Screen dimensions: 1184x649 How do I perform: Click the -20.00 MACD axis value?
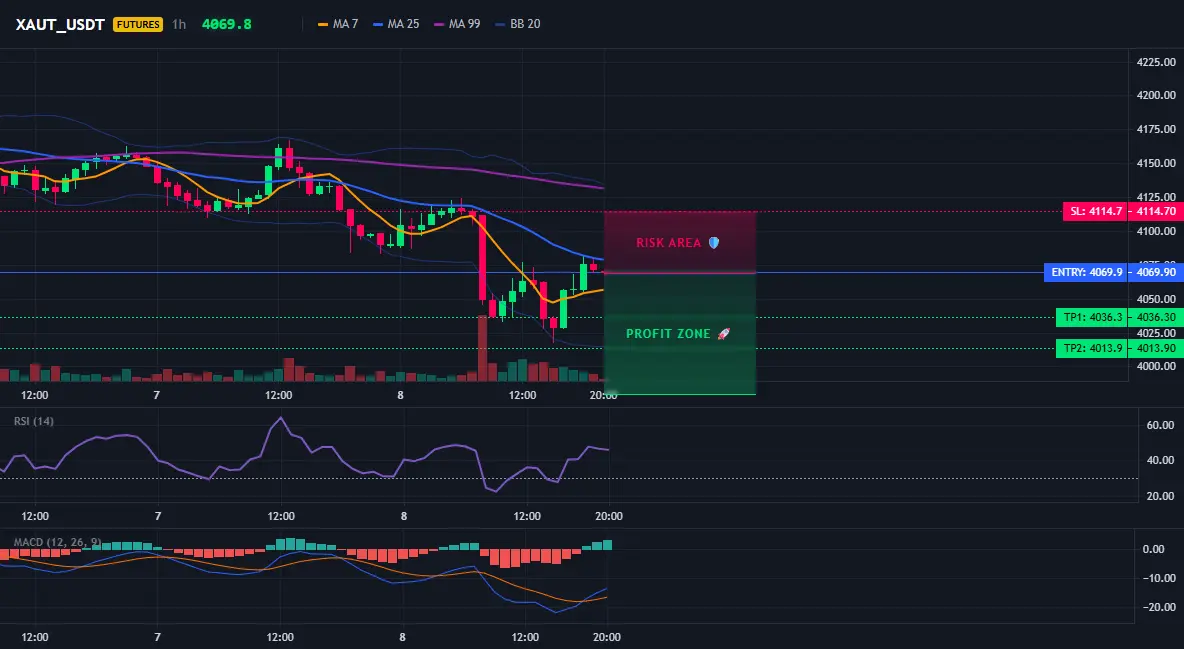(x=1159, y=607)
